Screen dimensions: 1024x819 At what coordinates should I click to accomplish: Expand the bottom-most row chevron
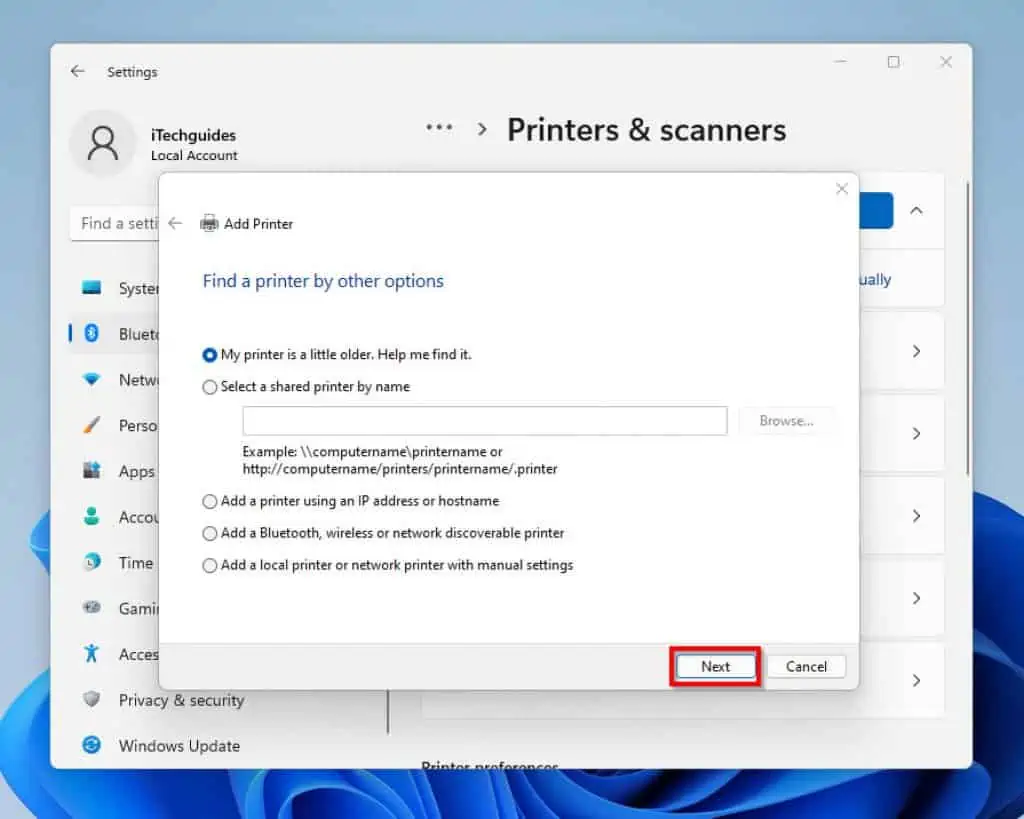coord(917,680)
